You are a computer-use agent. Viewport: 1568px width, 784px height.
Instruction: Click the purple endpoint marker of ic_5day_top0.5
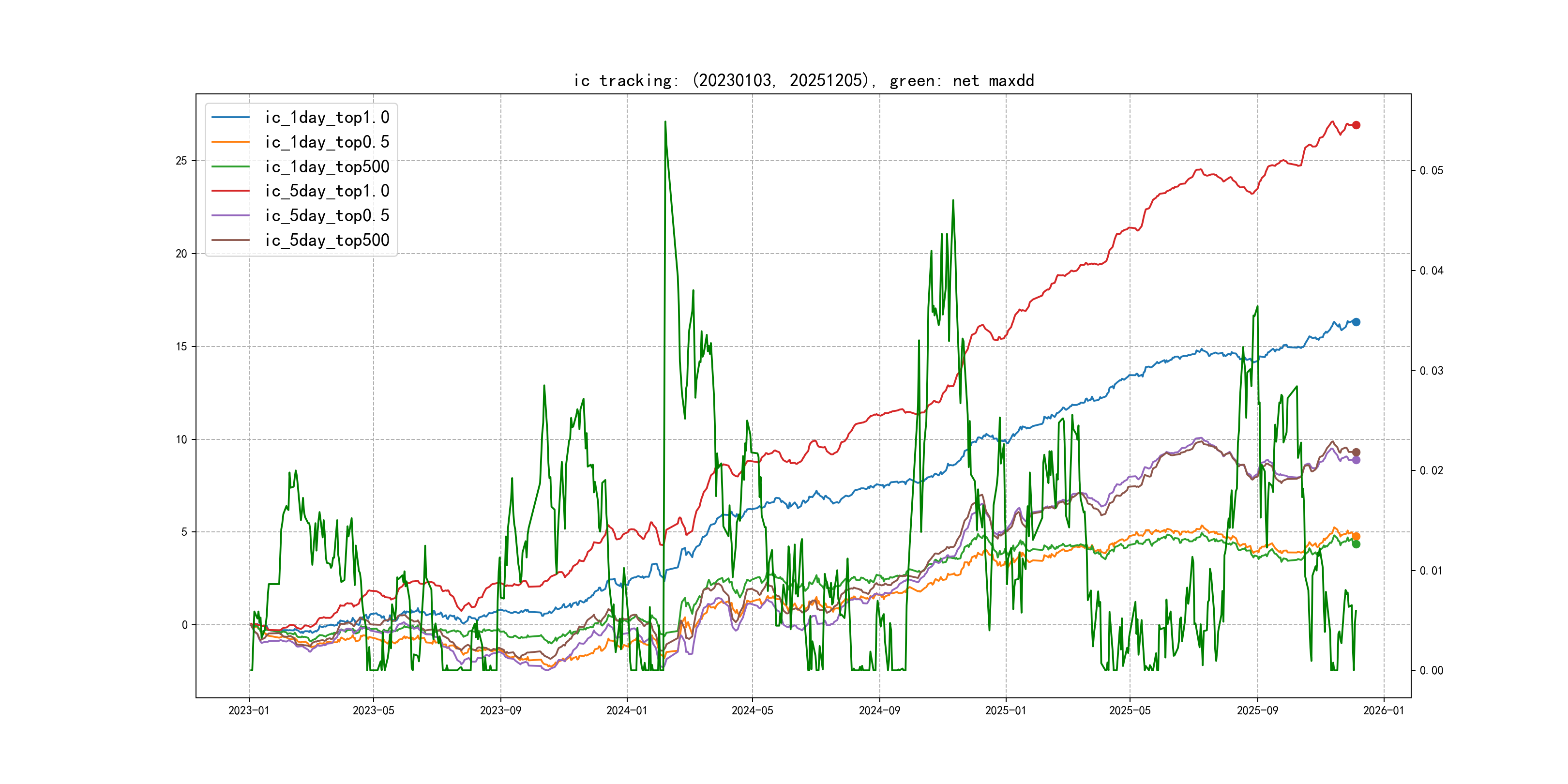(1356, 460)
